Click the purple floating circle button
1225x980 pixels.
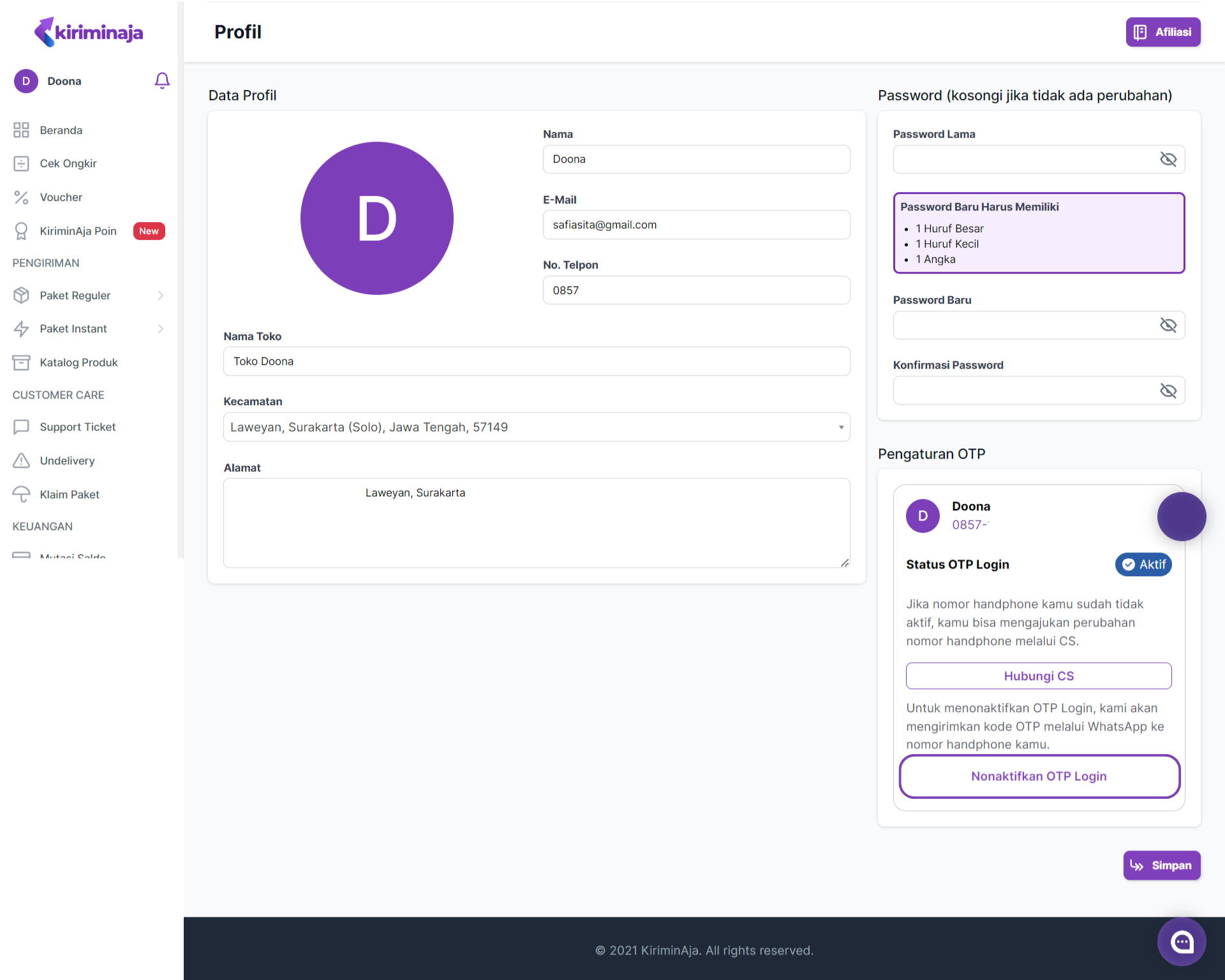[x=1182, y=516]
